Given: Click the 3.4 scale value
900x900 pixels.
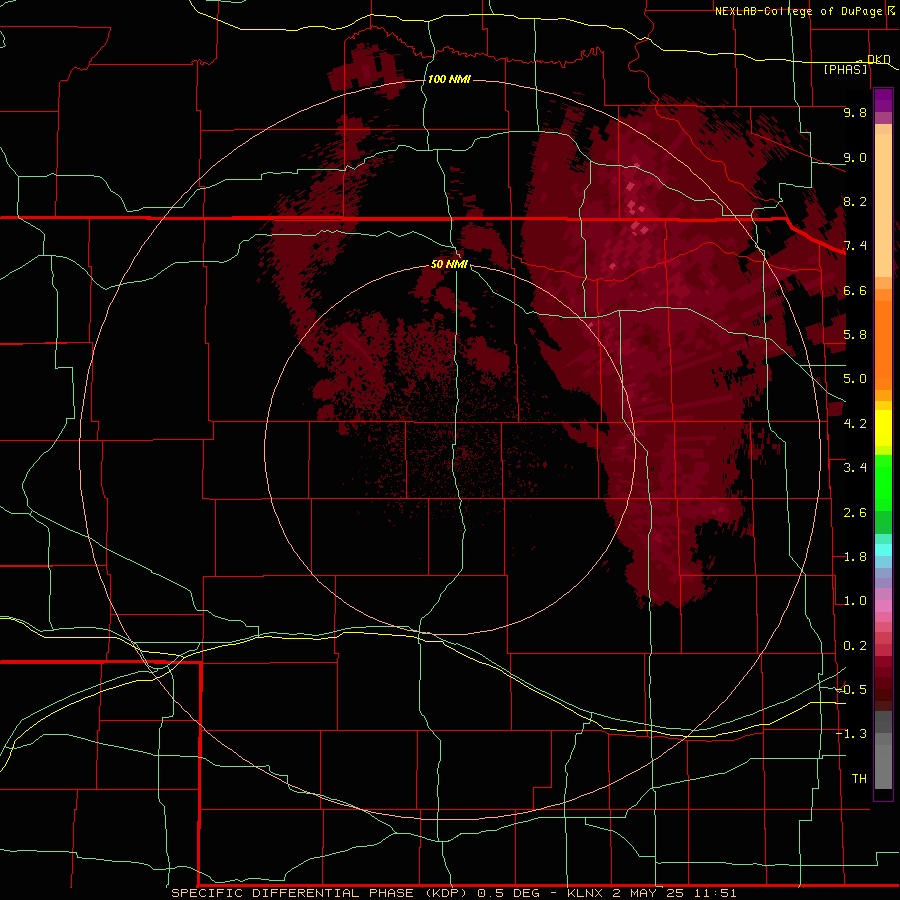Looking at the screenshot, I should [x=855, y=468].
